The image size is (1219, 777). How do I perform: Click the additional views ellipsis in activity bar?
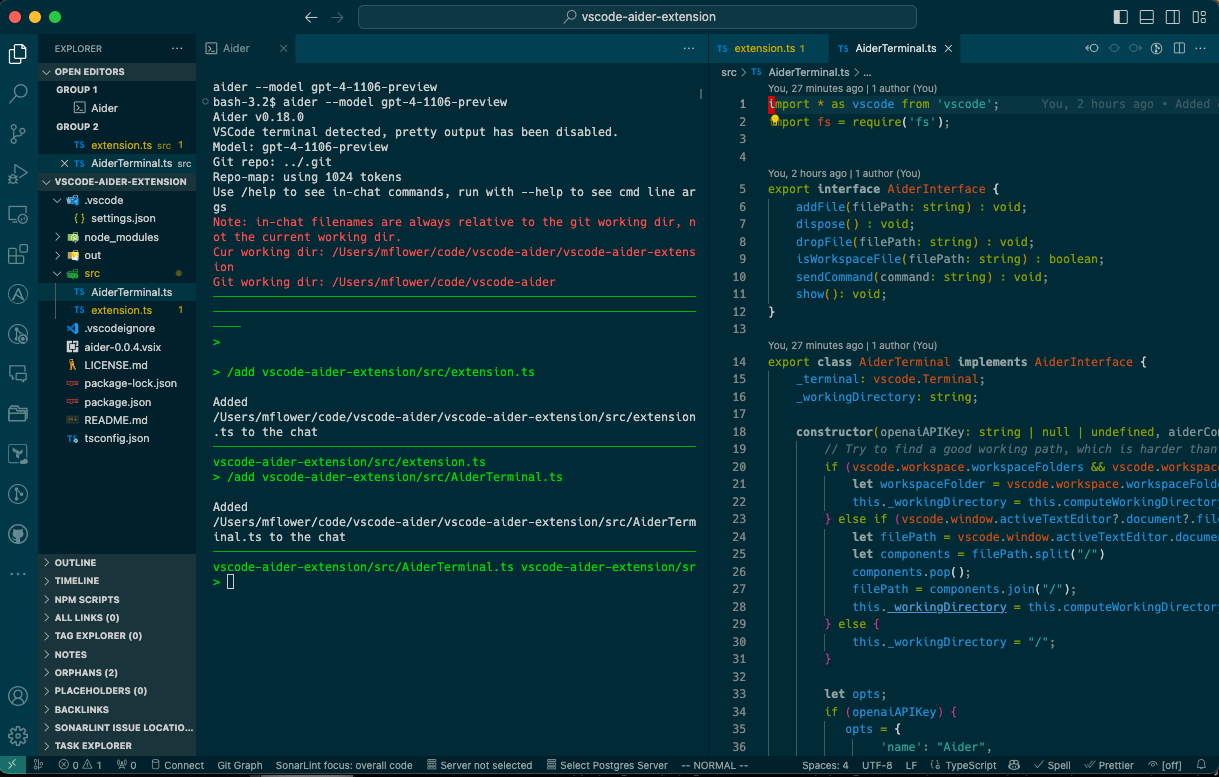[x=18, y=574]
